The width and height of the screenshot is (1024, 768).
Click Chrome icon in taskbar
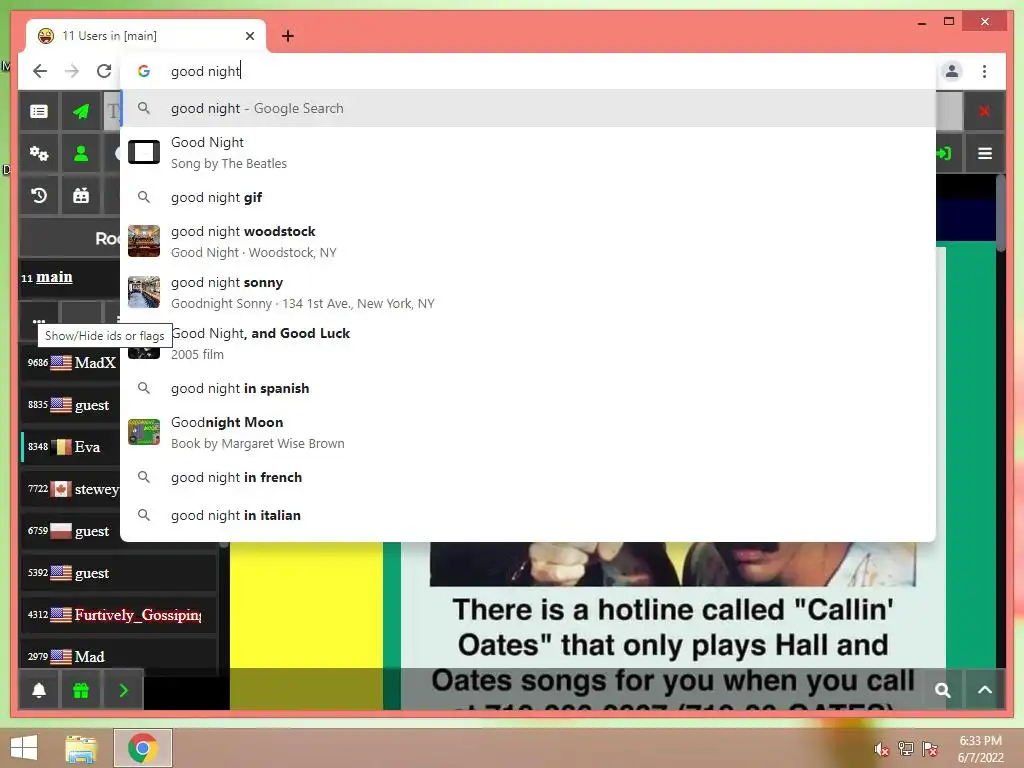[x=143, y=748]
